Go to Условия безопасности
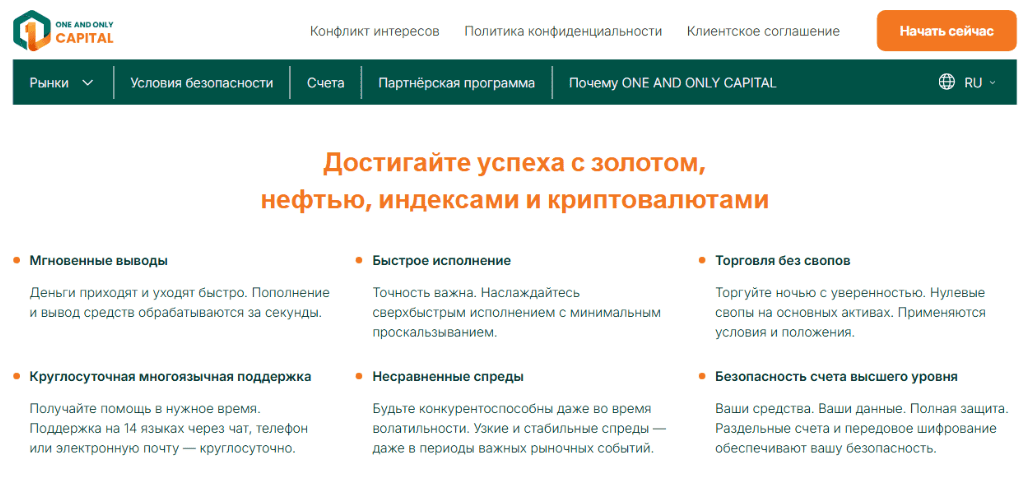Image resolution: width=1026 pixels, height=491 pixels. pyautogui.click(x=202, y=83)
